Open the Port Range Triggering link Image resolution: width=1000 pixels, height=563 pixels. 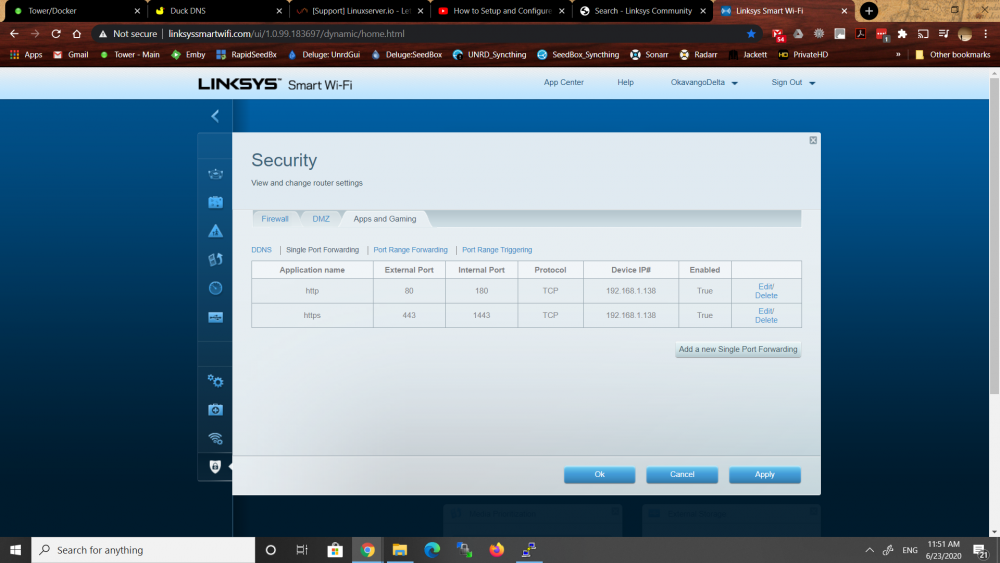point(497,250)
